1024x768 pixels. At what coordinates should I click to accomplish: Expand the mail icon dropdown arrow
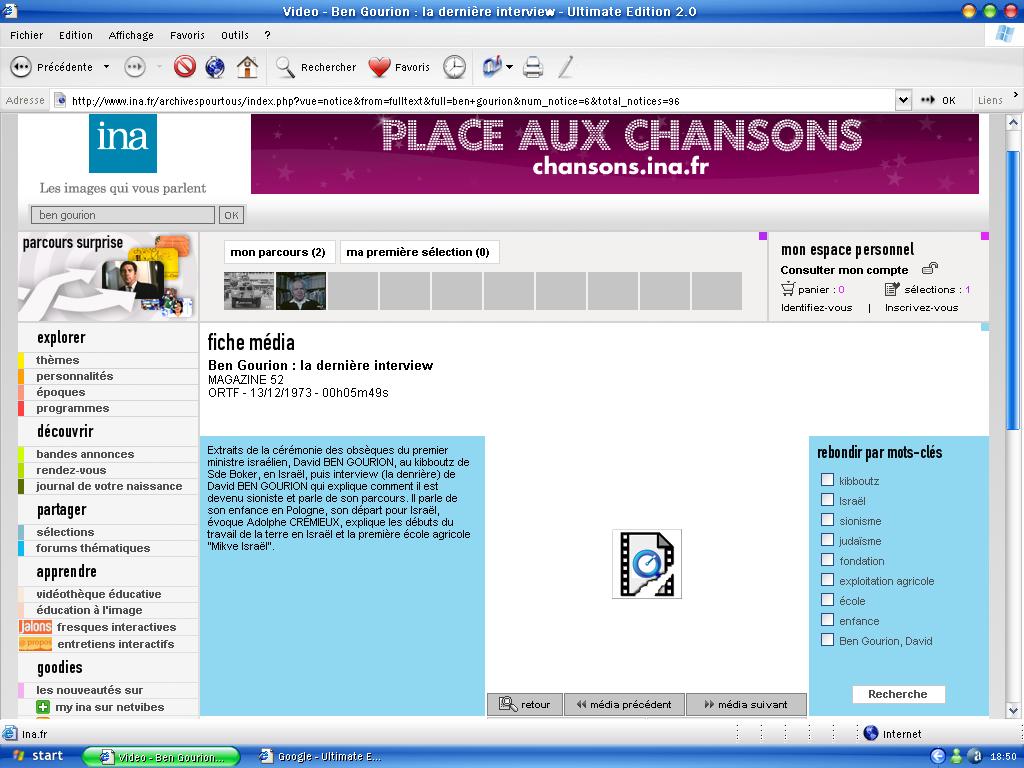[x=509, y=67]
